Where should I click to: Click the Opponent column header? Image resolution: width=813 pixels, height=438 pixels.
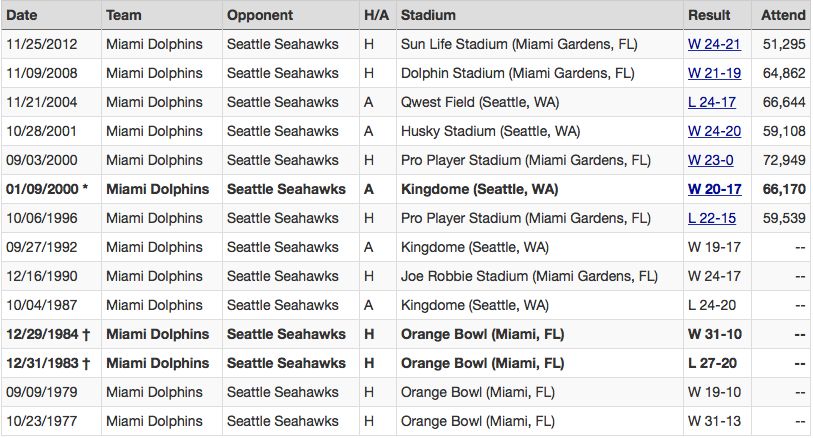[x=260, y=15]
